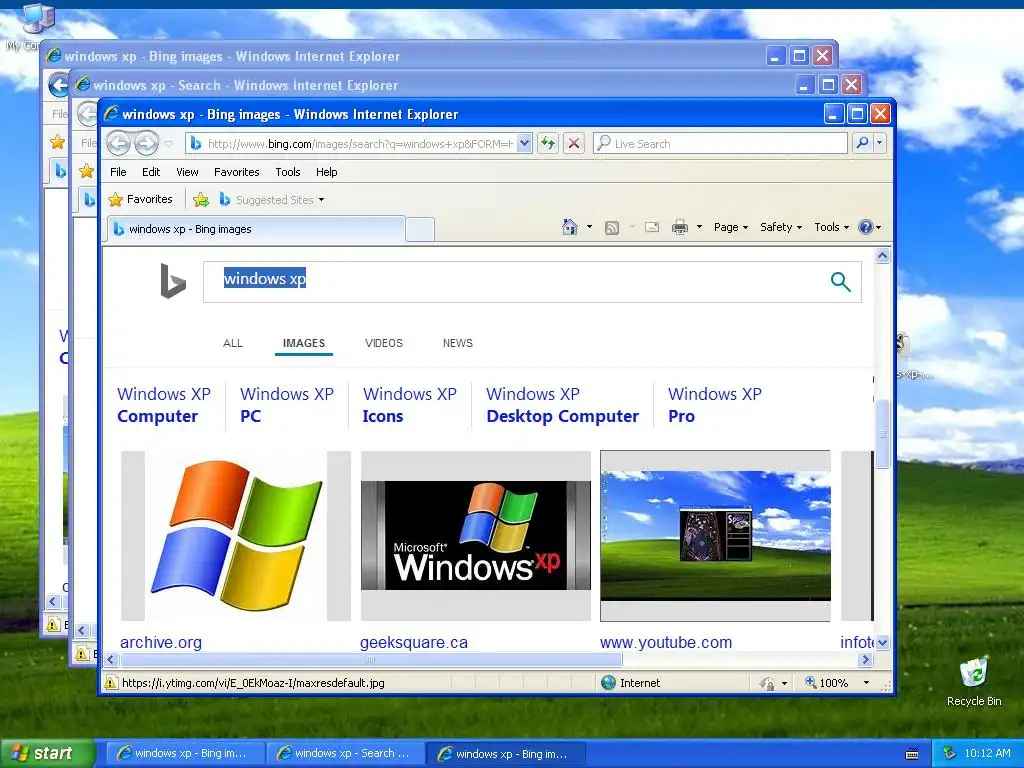1024x768 pixels.
Task: Click the Windows XP Desktop Computer link
Action: (x=562, y=405)
